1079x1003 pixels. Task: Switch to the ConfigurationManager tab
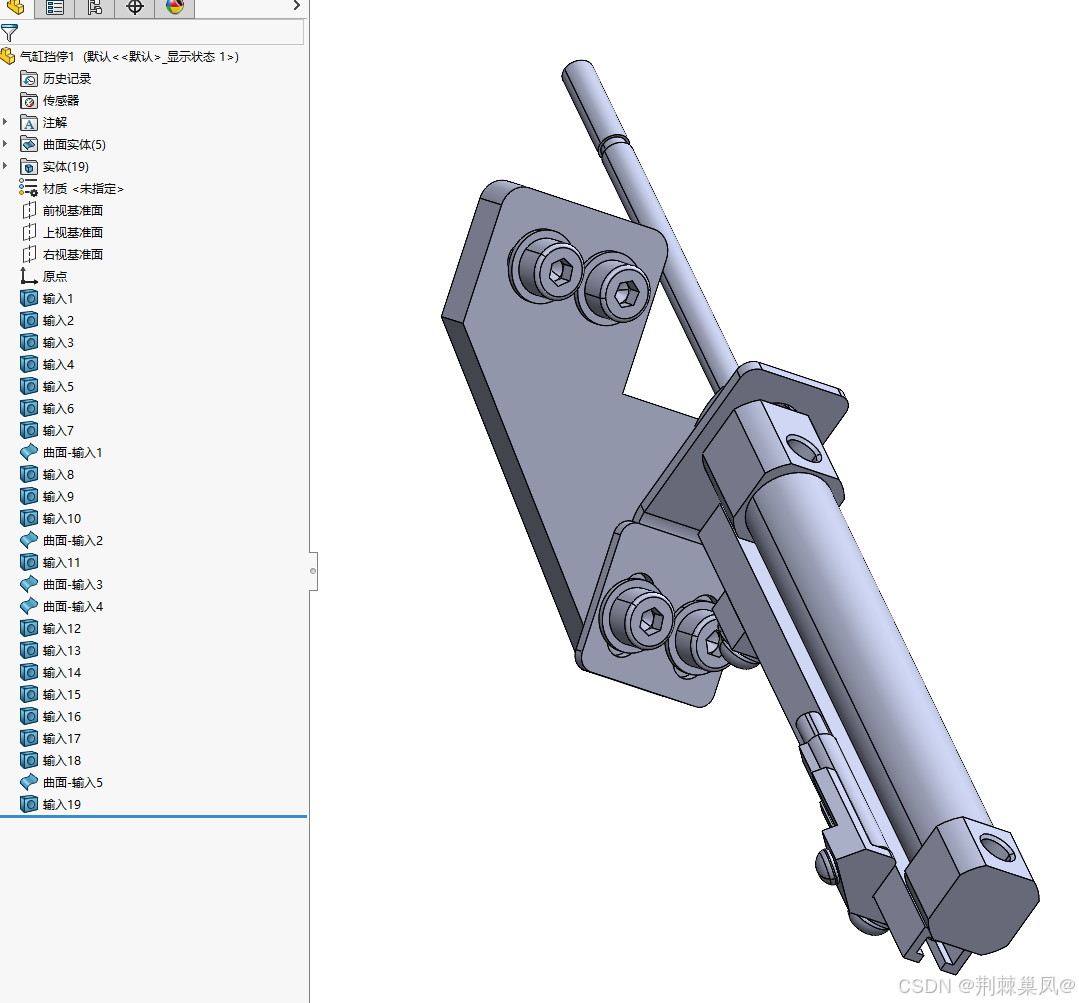[94, 8]
